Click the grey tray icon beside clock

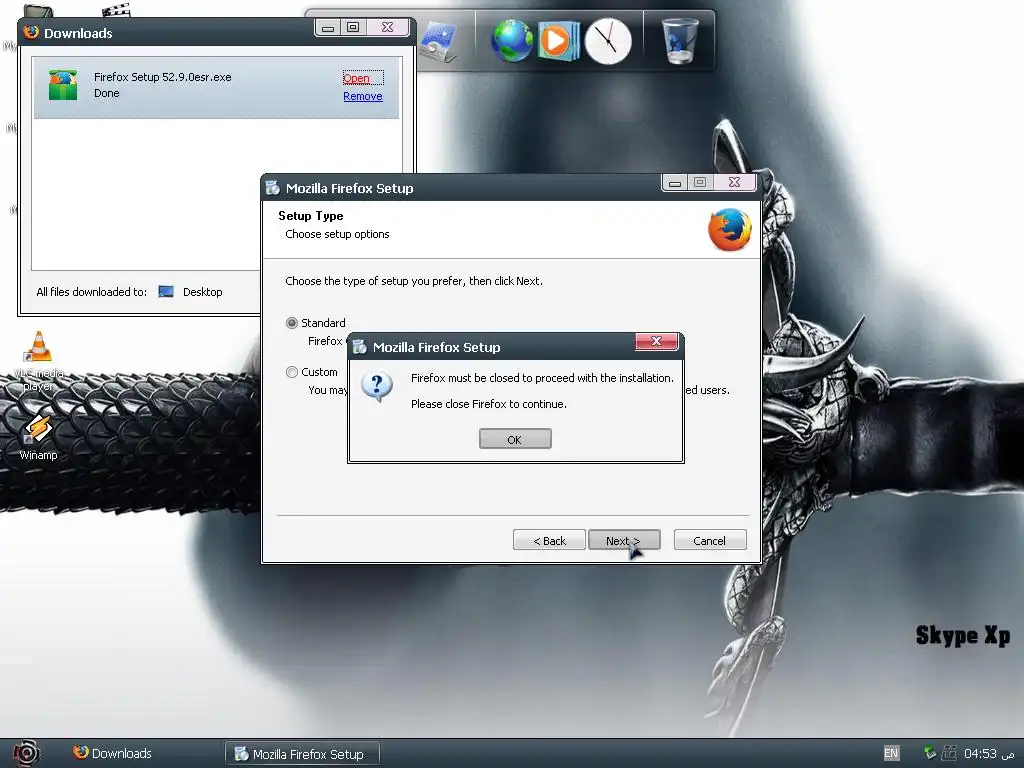click(x=949, y=752)
